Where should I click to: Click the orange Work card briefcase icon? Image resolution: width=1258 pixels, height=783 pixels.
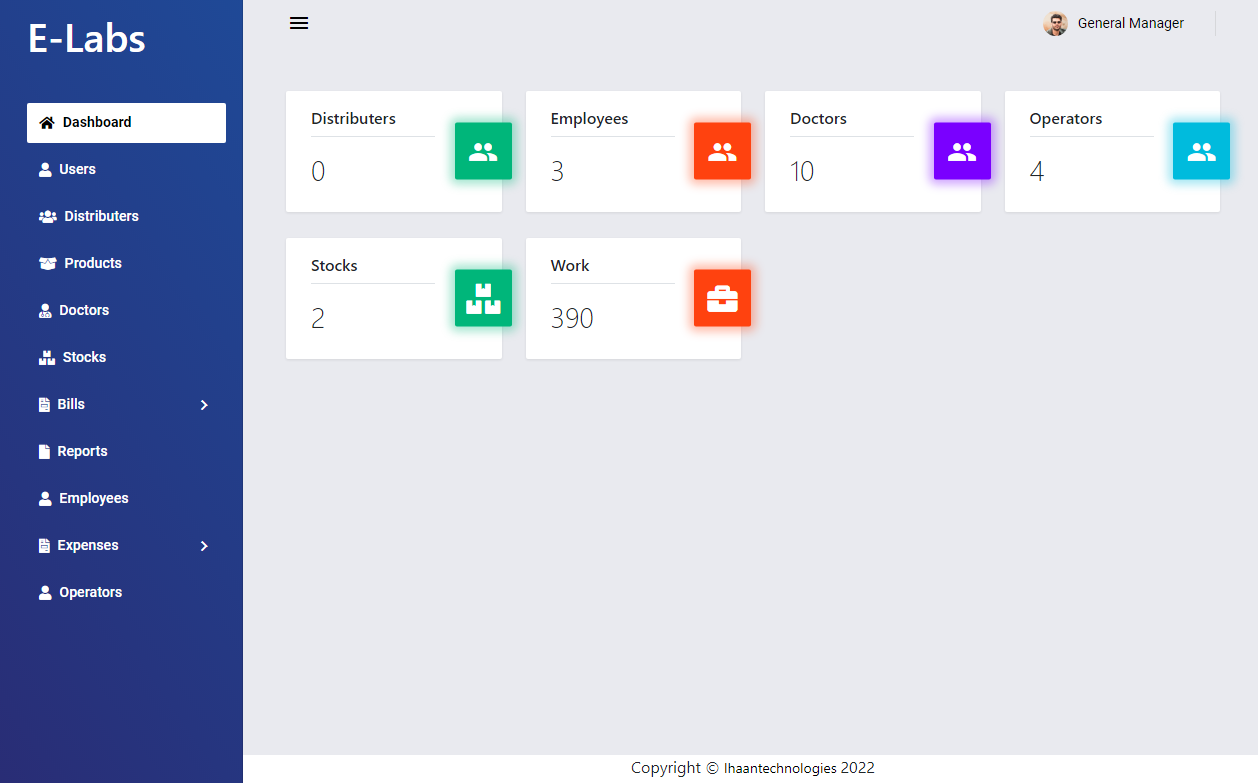(722, 298)
